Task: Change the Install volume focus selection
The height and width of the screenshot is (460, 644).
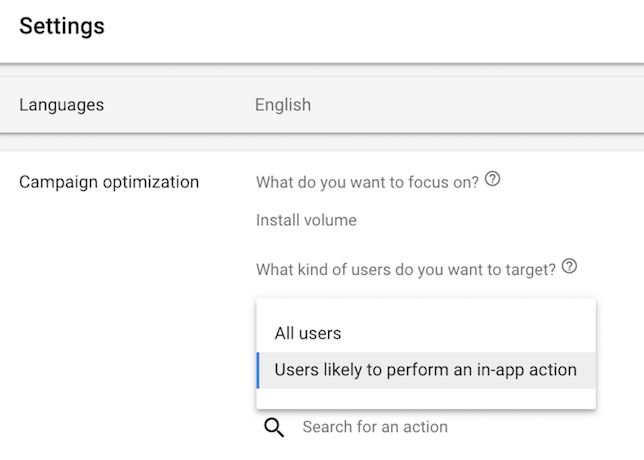Action: pos(306,220)
